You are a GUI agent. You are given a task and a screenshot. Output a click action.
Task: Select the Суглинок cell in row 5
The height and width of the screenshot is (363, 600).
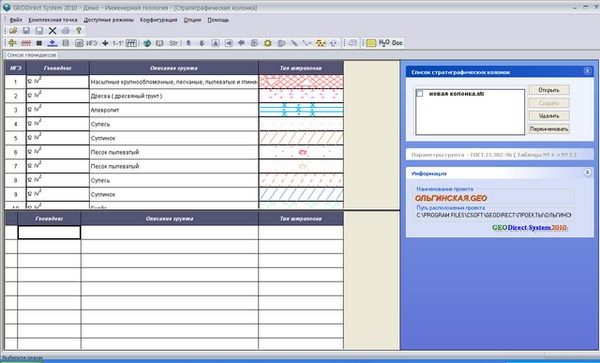(174, 138)
